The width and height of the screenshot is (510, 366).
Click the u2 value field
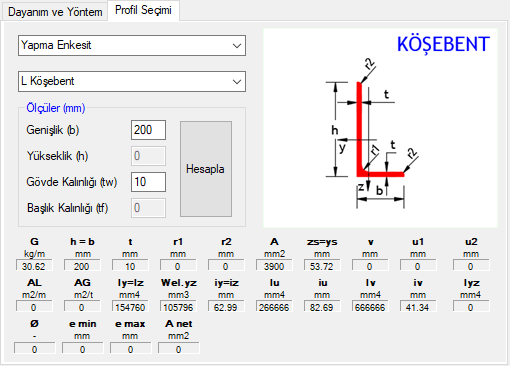click(x=471, y=266)
